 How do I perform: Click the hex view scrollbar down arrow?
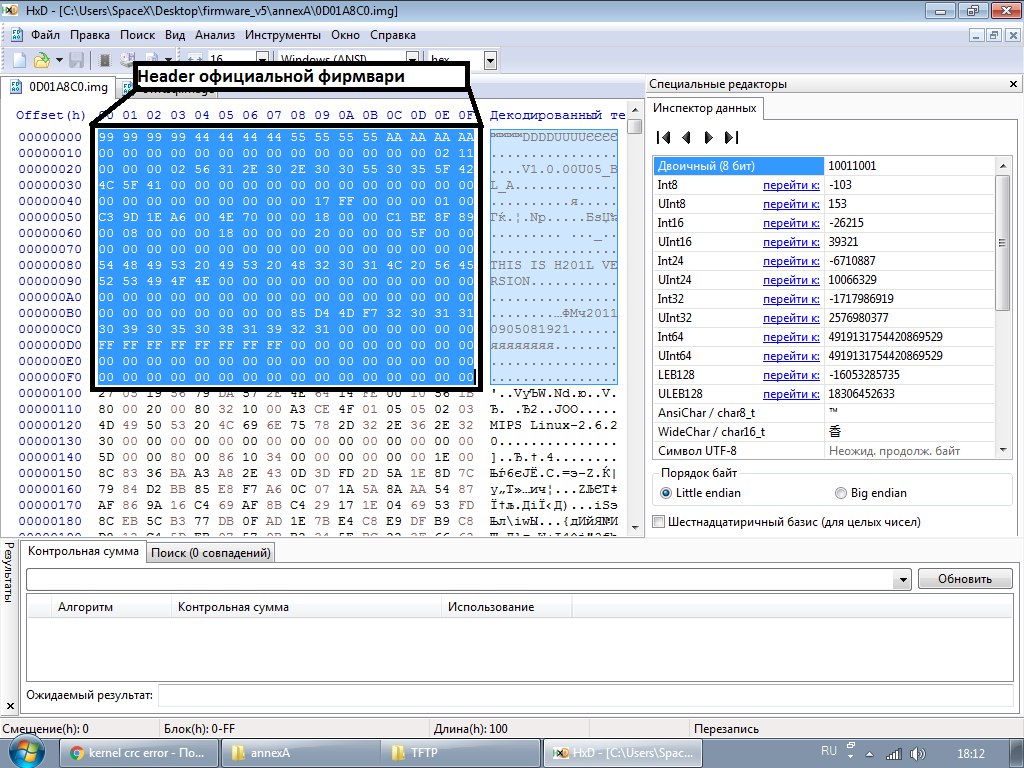coord(634,528)
